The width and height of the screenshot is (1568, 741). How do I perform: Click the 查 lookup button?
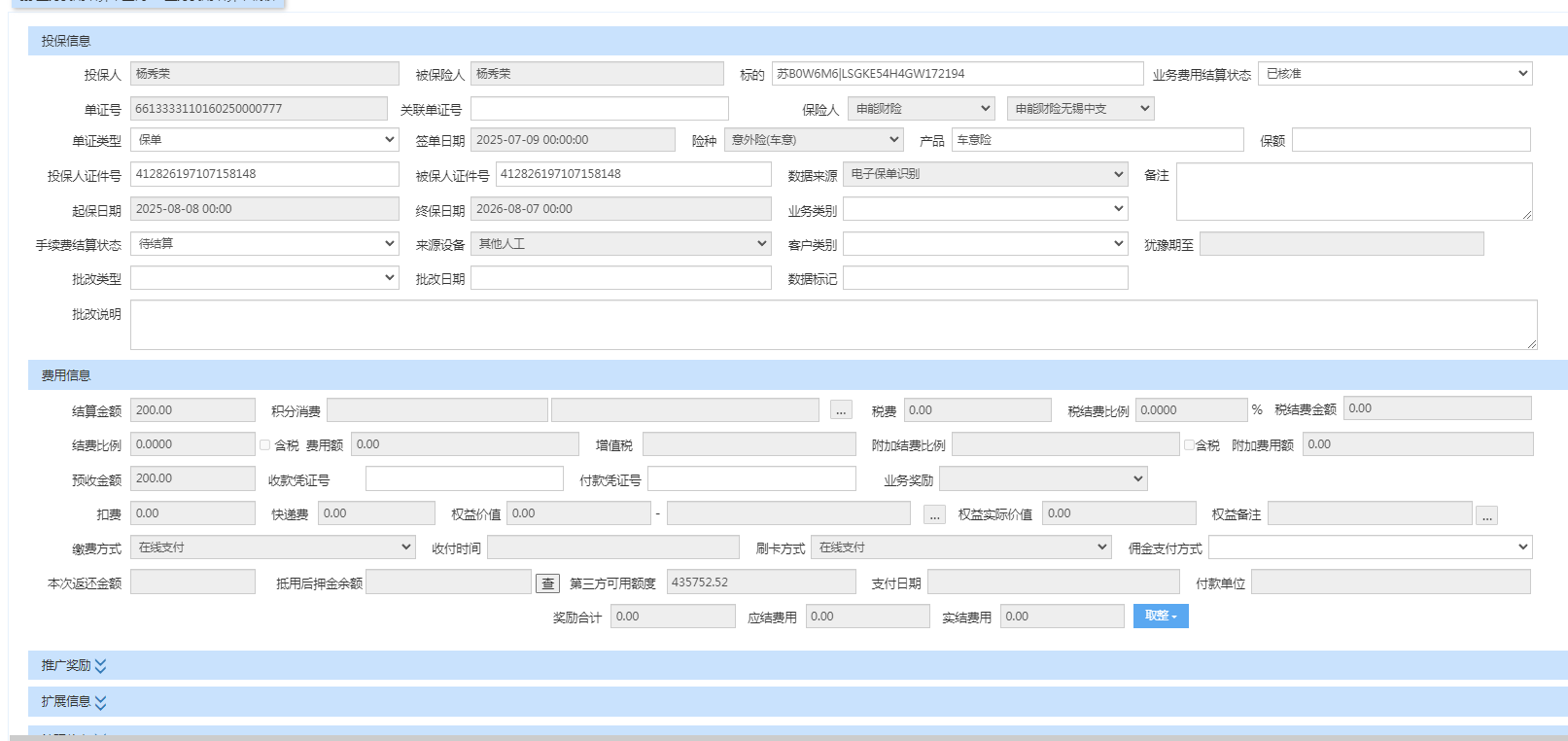coord(548,583)
